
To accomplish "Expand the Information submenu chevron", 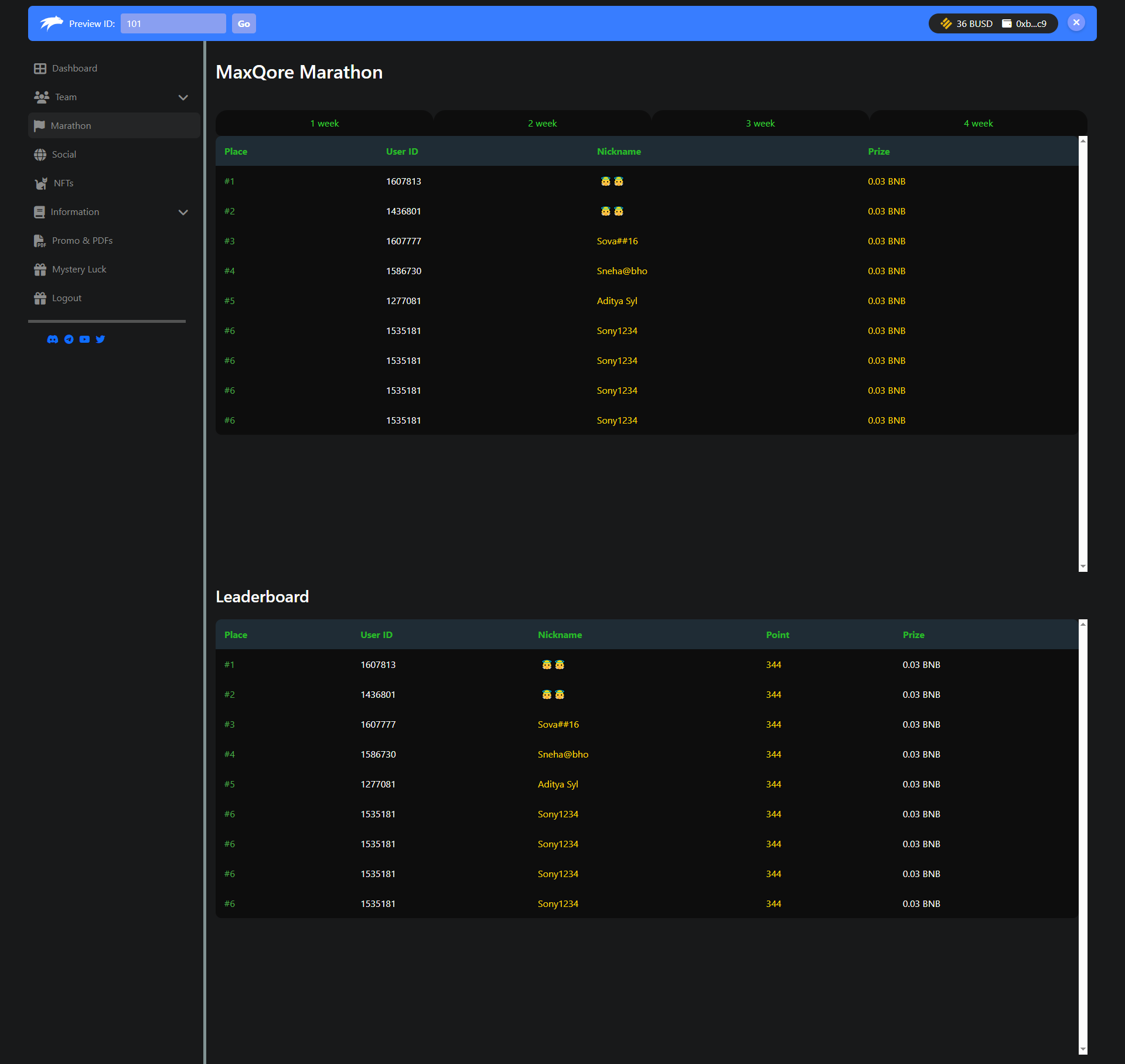I will pyautogui.click(x=183, y=212).
